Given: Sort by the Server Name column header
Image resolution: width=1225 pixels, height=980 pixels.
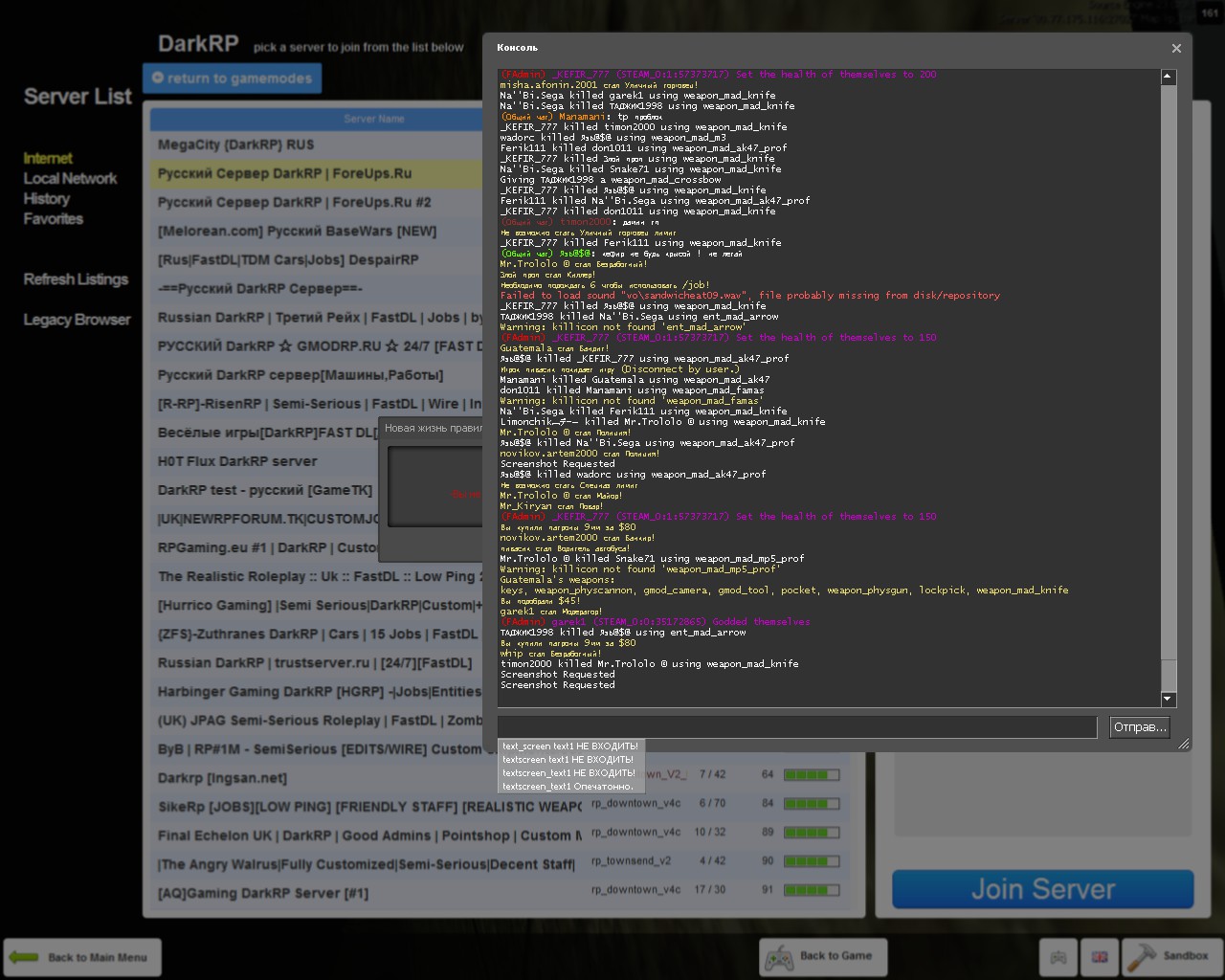Looking at the screenshot, I should pyautogui.click(x=373, y=119).
